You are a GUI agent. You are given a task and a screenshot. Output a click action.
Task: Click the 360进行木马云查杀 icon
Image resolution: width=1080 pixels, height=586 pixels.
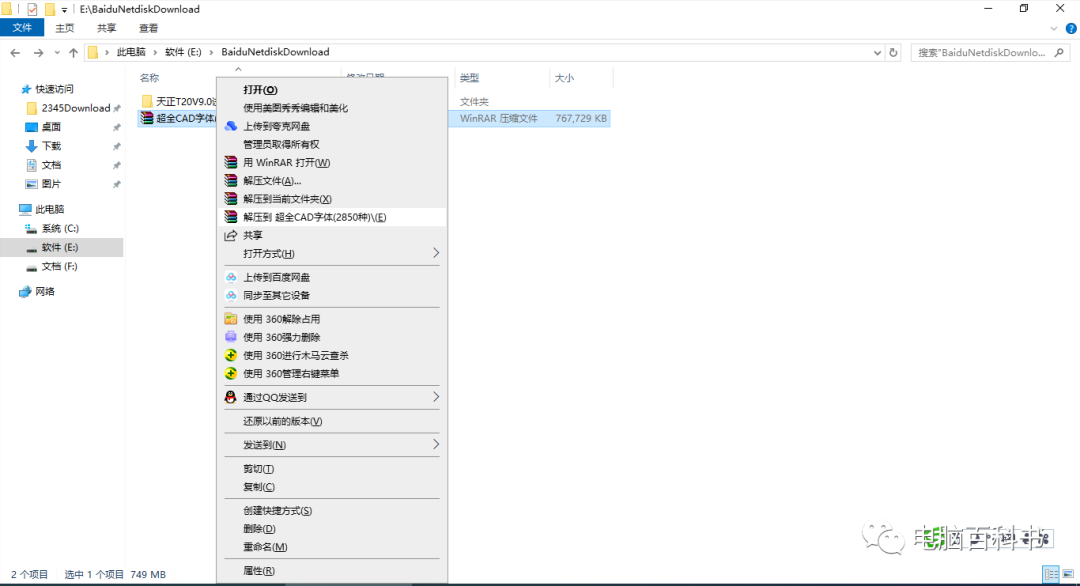231,355
